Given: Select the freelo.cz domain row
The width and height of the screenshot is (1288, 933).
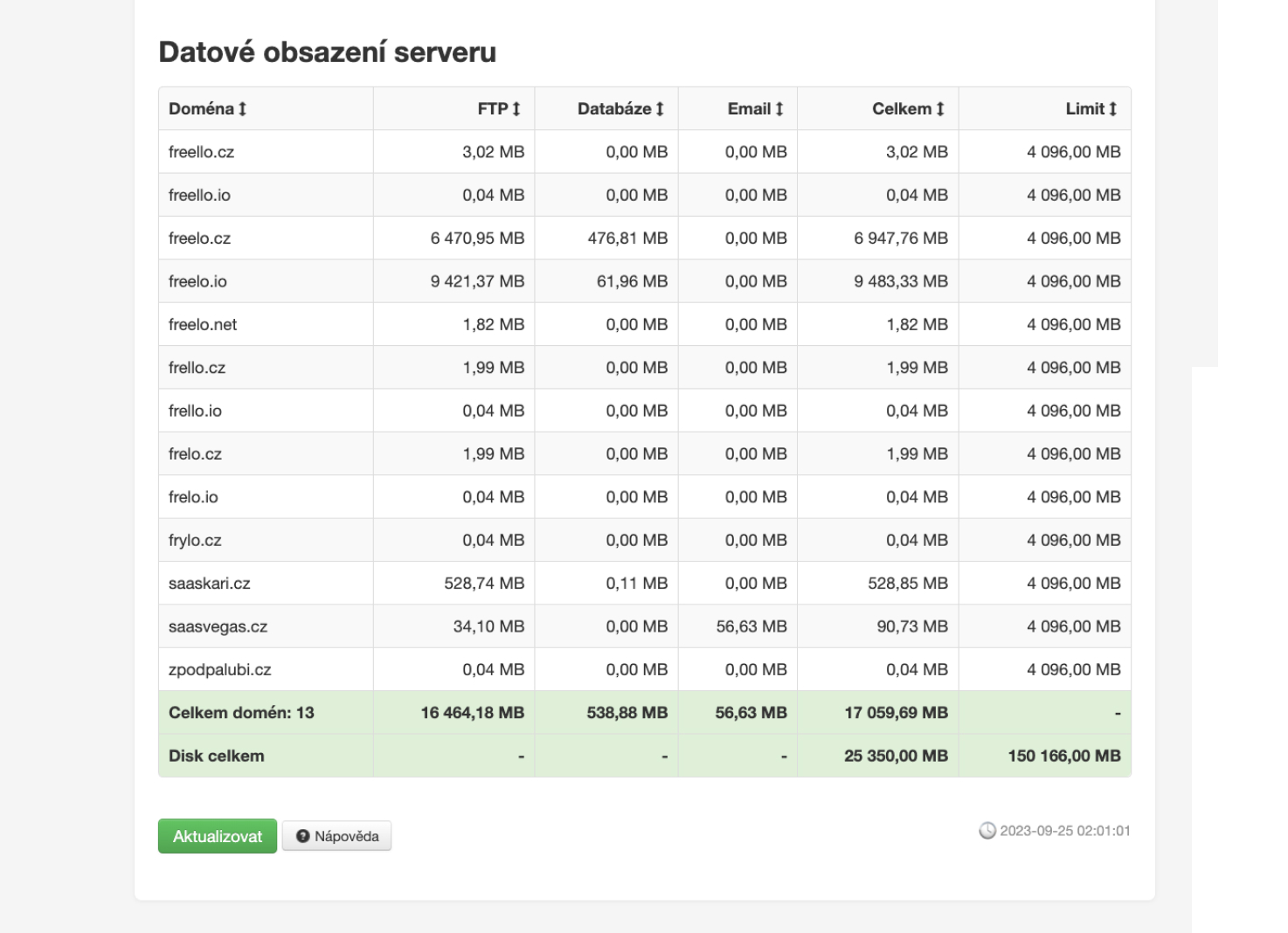Looking at the screenshot, I should [200, 238].
